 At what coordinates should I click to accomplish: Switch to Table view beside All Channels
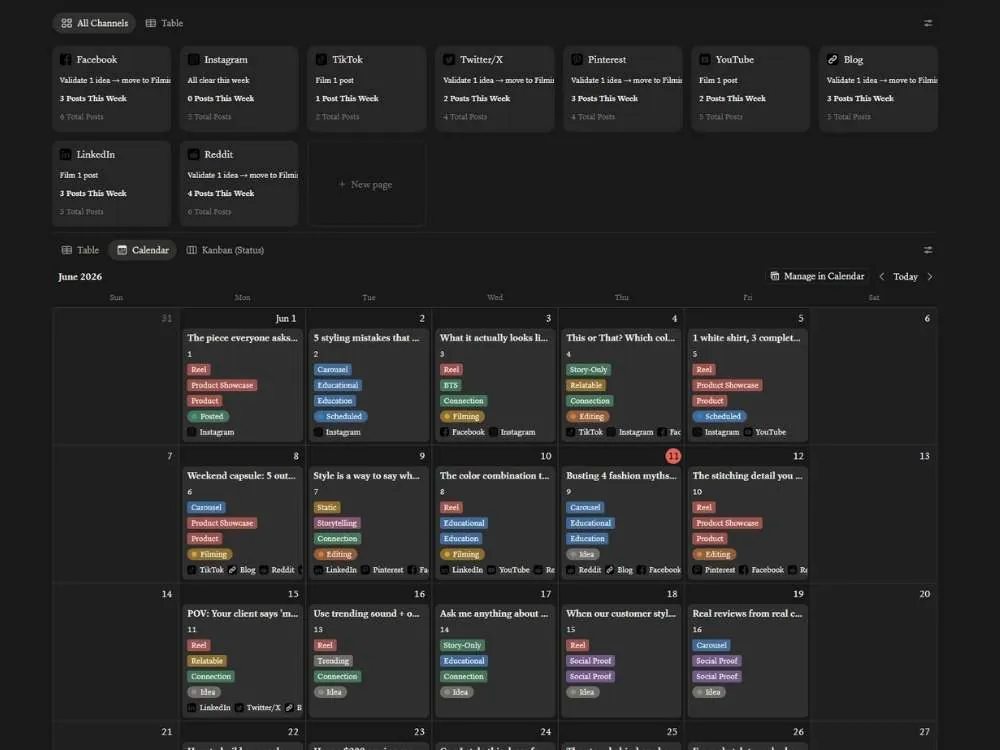[x=165, y=23]
